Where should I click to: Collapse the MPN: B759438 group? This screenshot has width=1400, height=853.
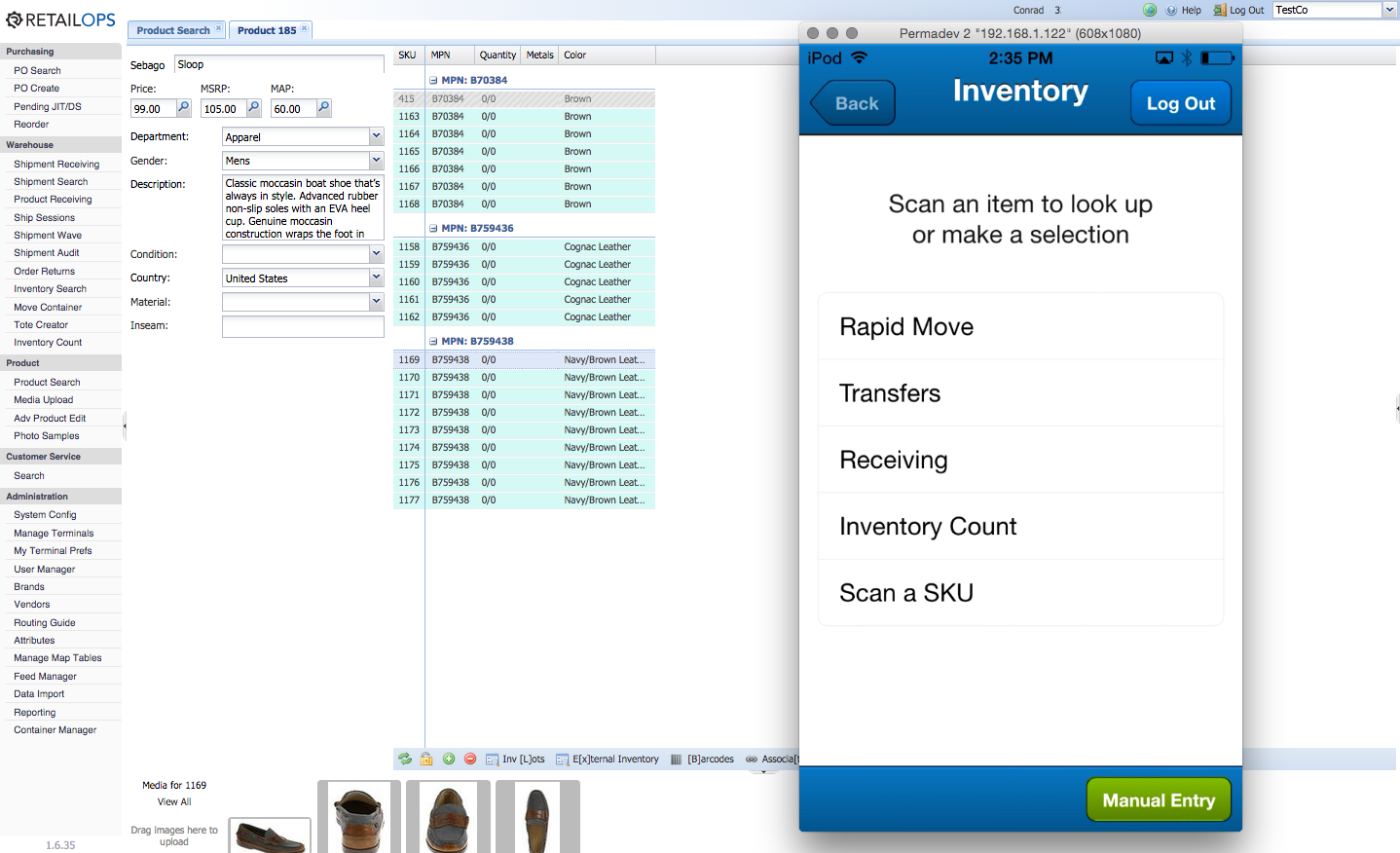coord(433,342)
